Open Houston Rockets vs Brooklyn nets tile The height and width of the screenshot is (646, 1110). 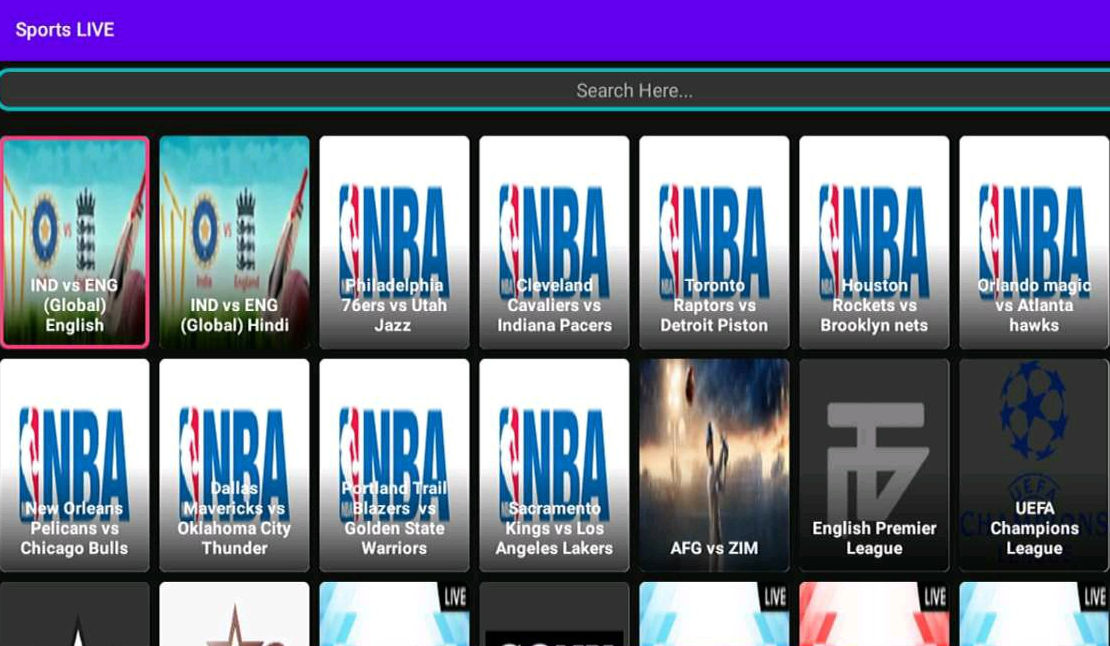coord(874,242)
